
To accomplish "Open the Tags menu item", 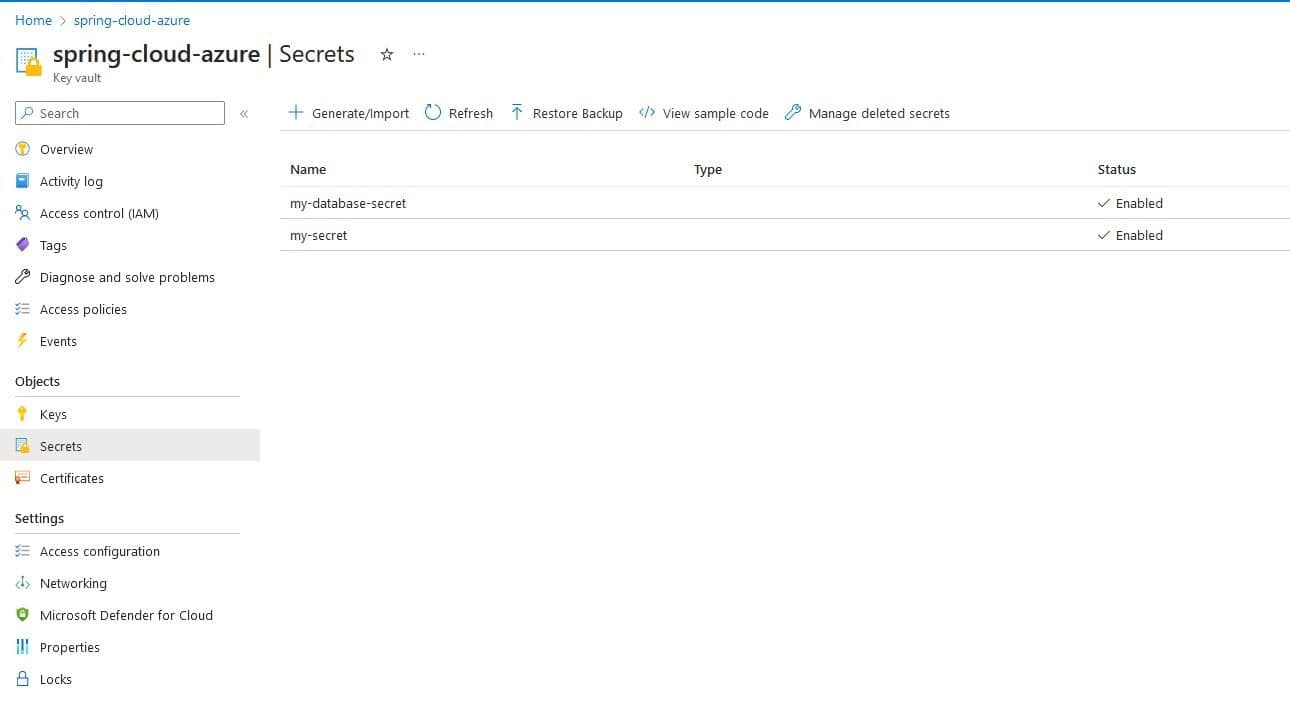I will pyautogui.click(x=53, y=245).
